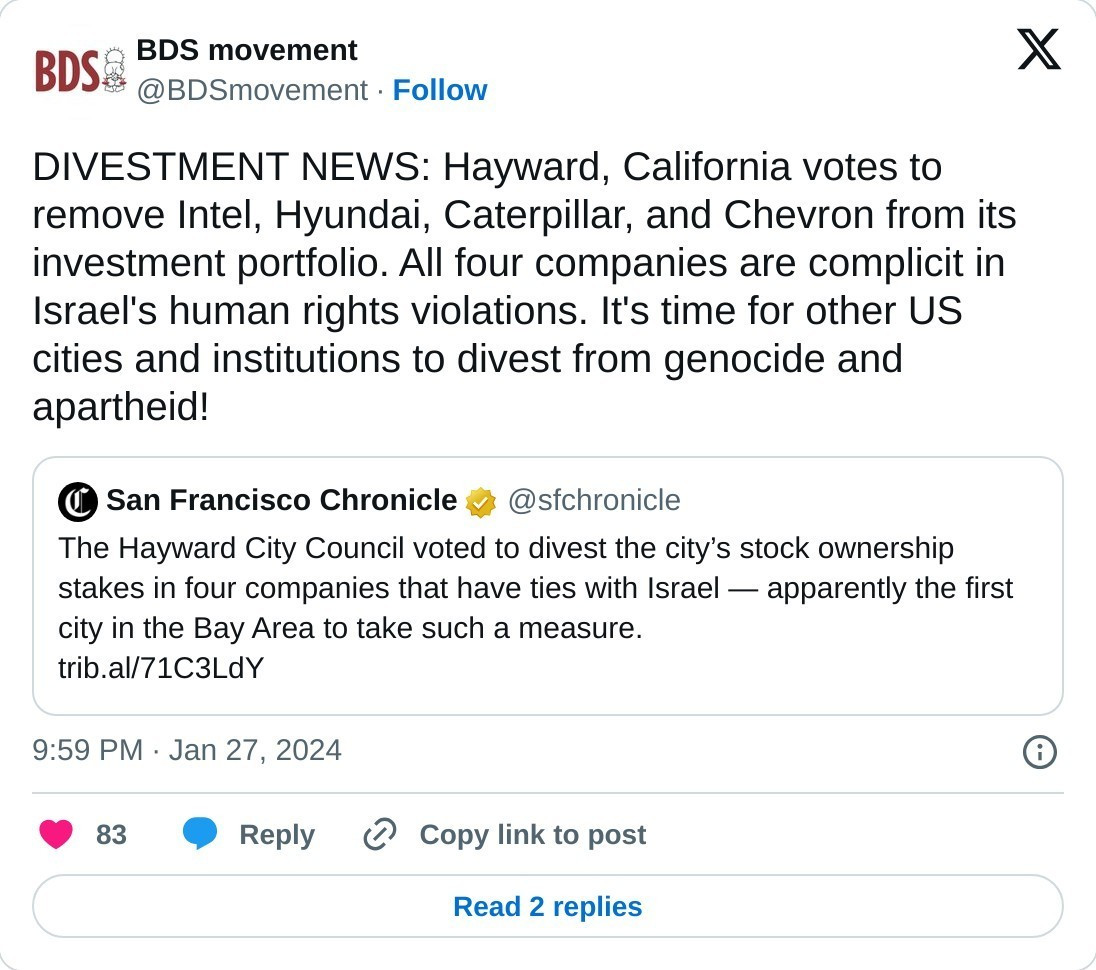This screenshot has width=1096, height=970.
Task: Click Copy link to post text
Action: pyautogui.click(x=532, y=835)
